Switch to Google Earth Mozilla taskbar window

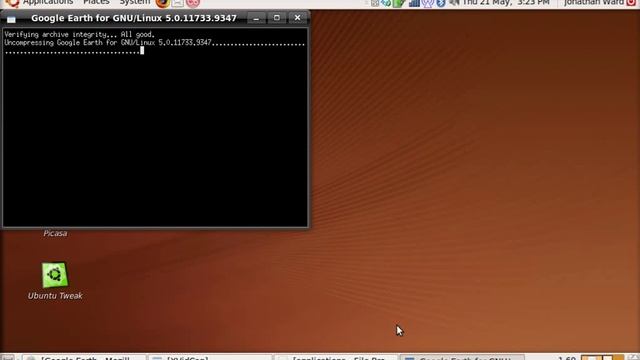pyautogui.click(x=83, y=358)
